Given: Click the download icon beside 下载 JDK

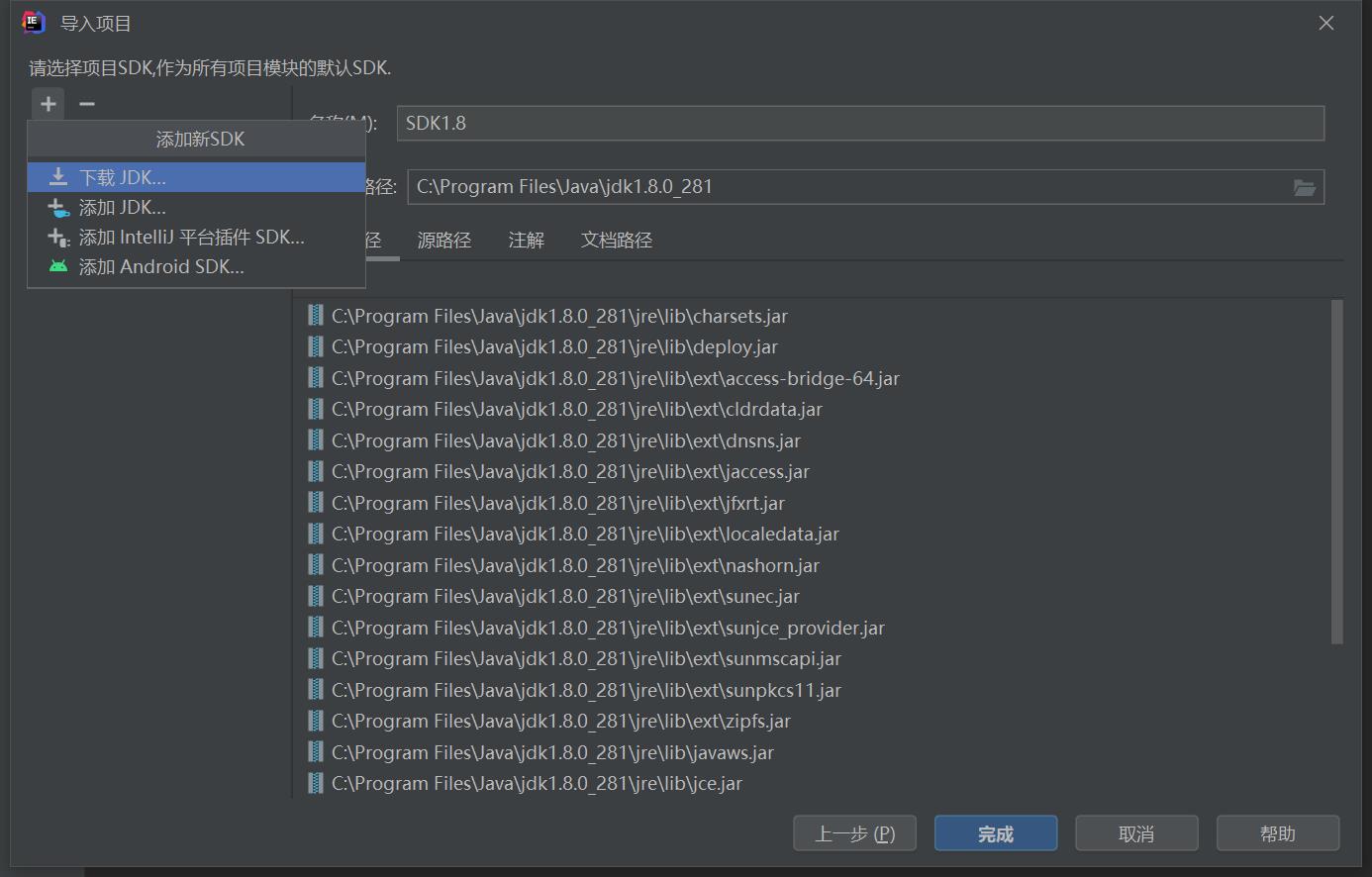Looking at the screenshot, I should 58,177.
